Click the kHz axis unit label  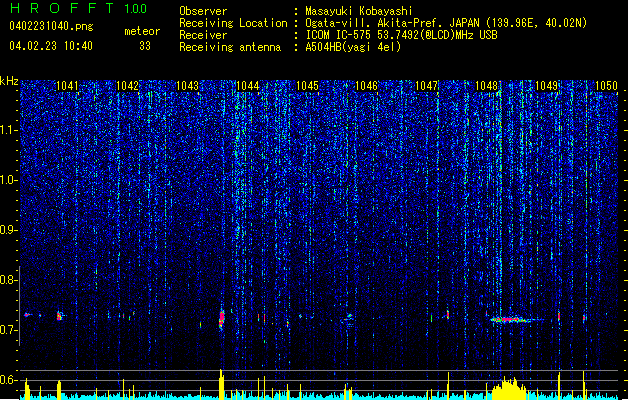[x=9, y=81]
